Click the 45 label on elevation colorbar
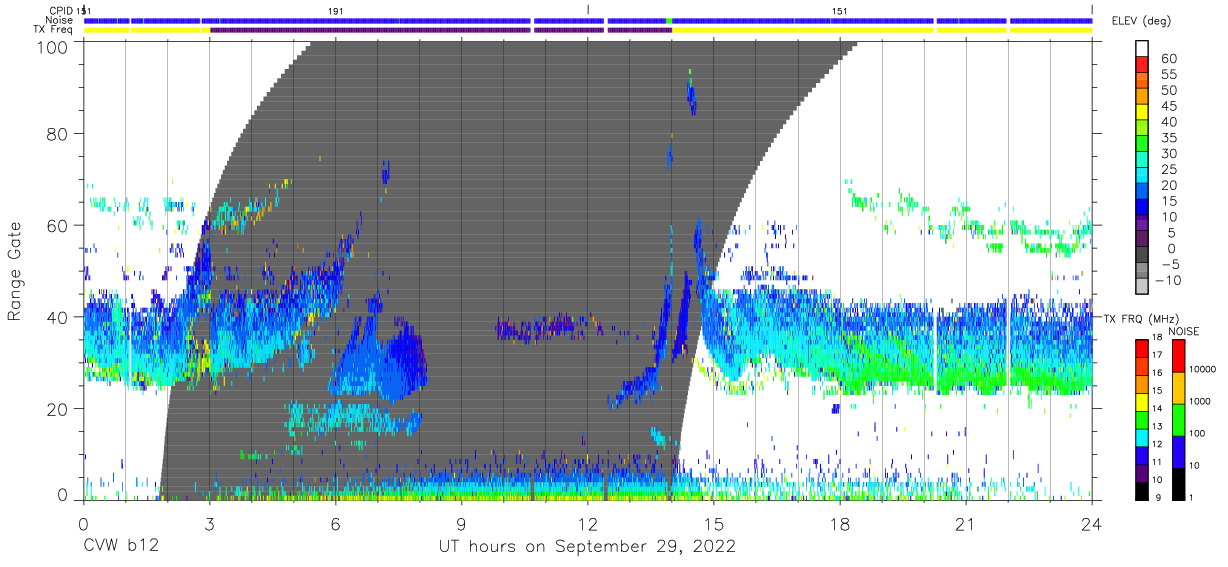The width and height of the screenshot is (1228, 567). tap(1168, 106)
